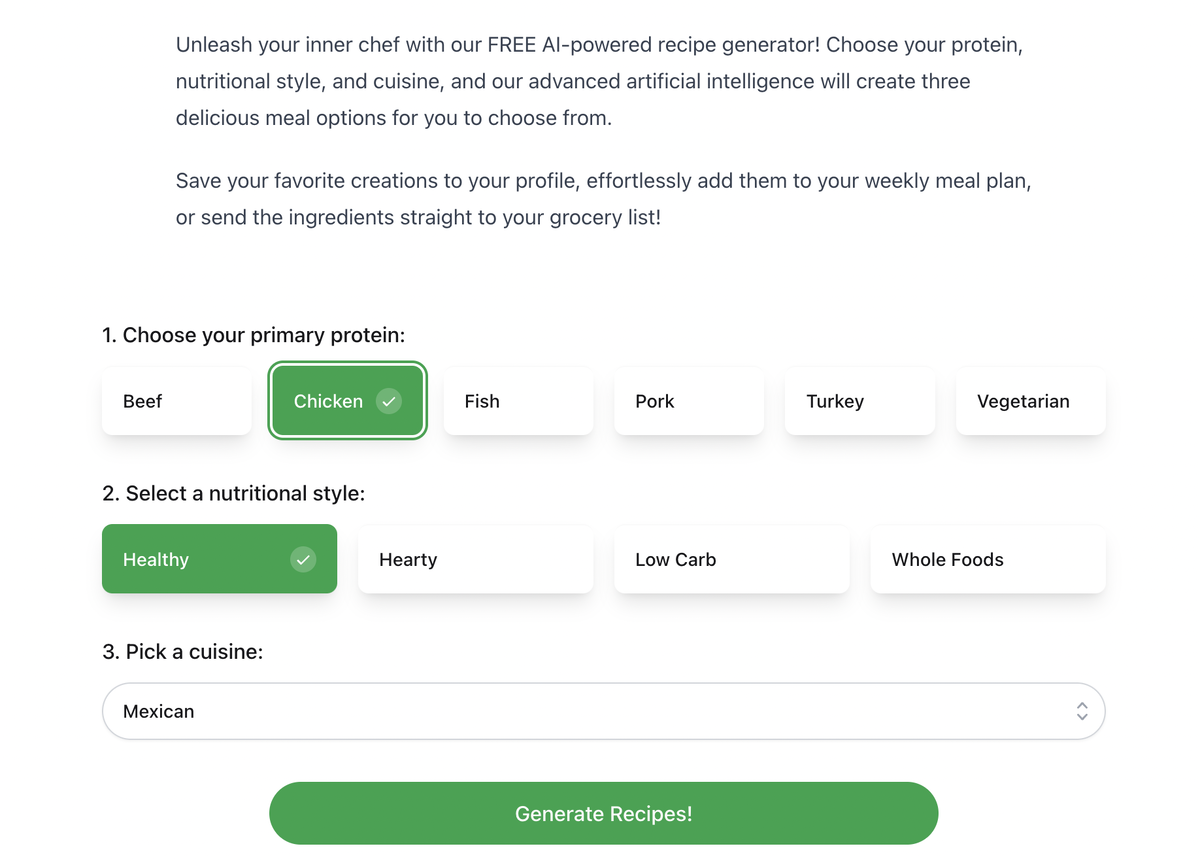This screenshot has height=861, width=1200.
Task: Open the Mexican cuisine dropdown
Action: click(x=590, y=711)
